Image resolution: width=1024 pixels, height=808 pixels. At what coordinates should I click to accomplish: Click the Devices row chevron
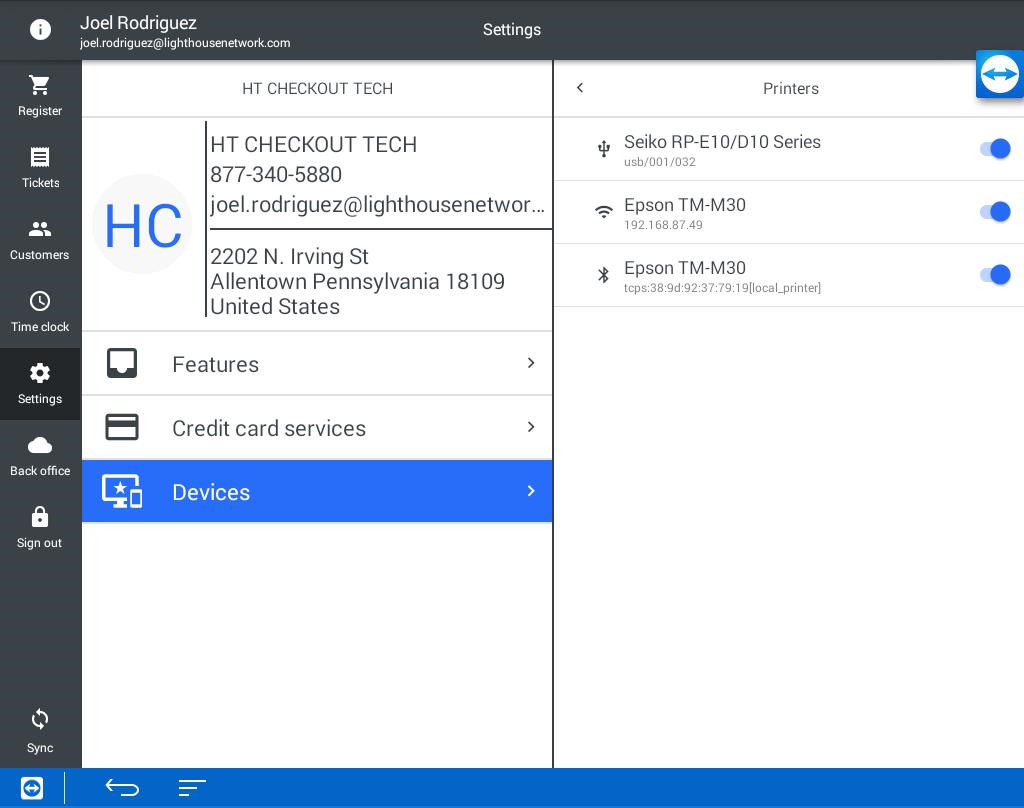coord(531,491)
